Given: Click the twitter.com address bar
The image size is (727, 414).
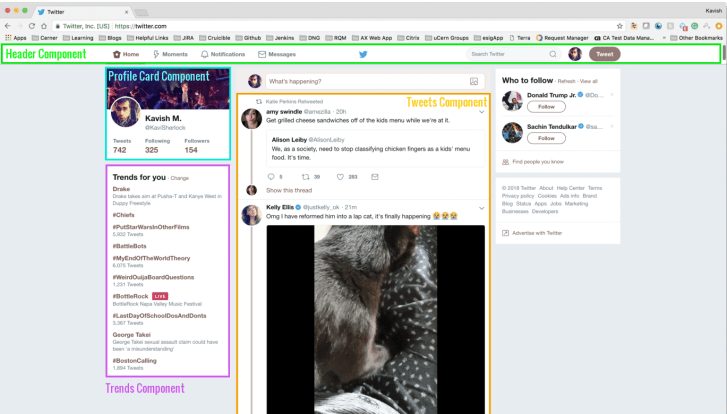Looking at the screenshot, I should click(336, 26).
